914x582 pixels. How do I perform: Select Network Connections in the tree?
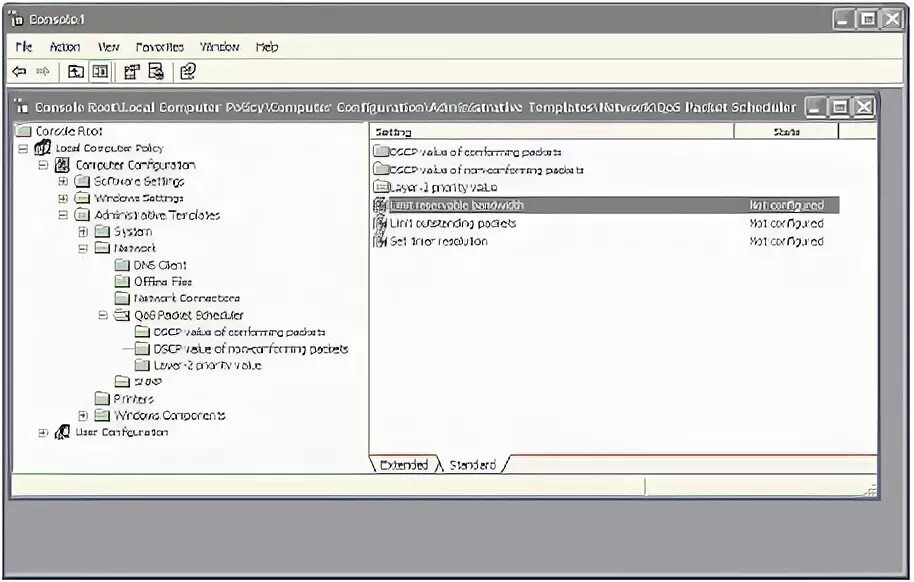tap(187, 299)
